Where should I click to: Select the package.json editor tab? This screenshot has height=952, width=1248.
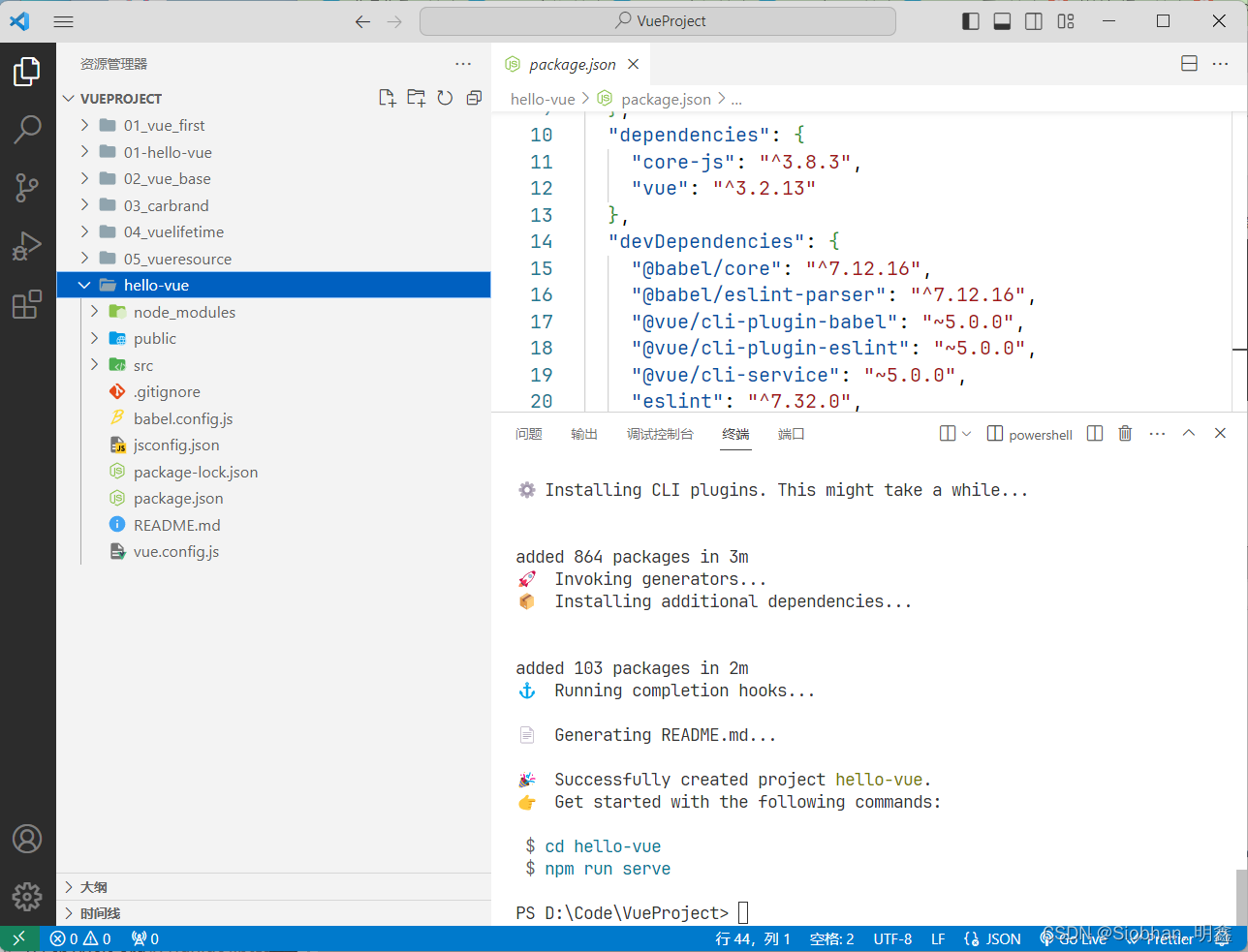[x=571, y=64]
